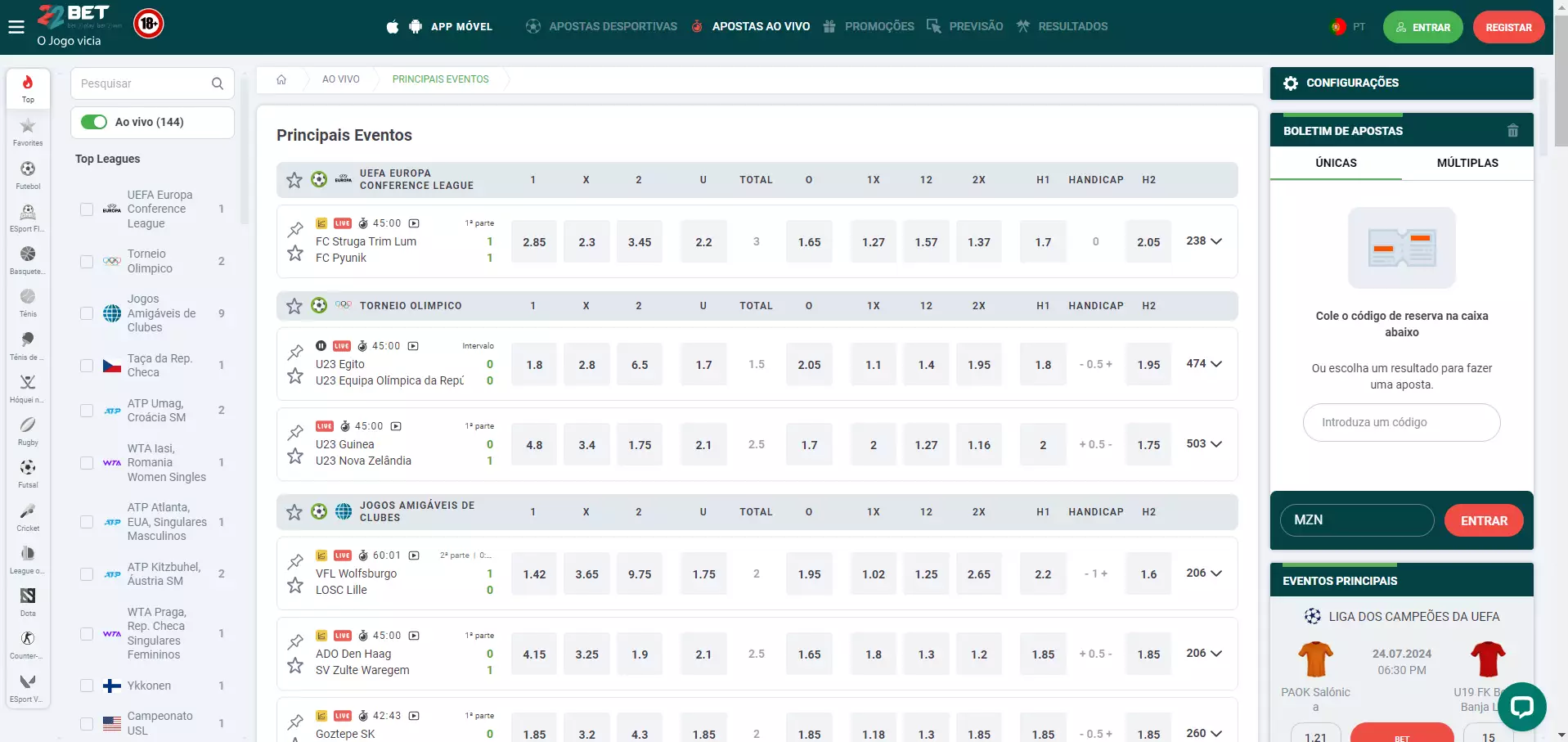Open Favorites star in sidebar

point(28,131)
